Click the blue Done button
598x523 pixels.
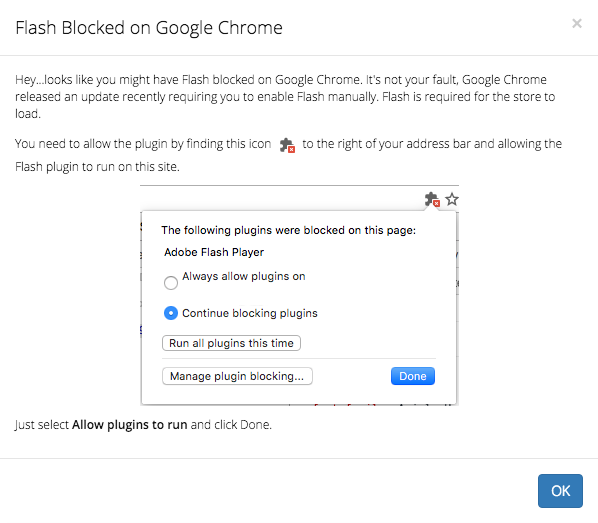click(x=413, y=376)
